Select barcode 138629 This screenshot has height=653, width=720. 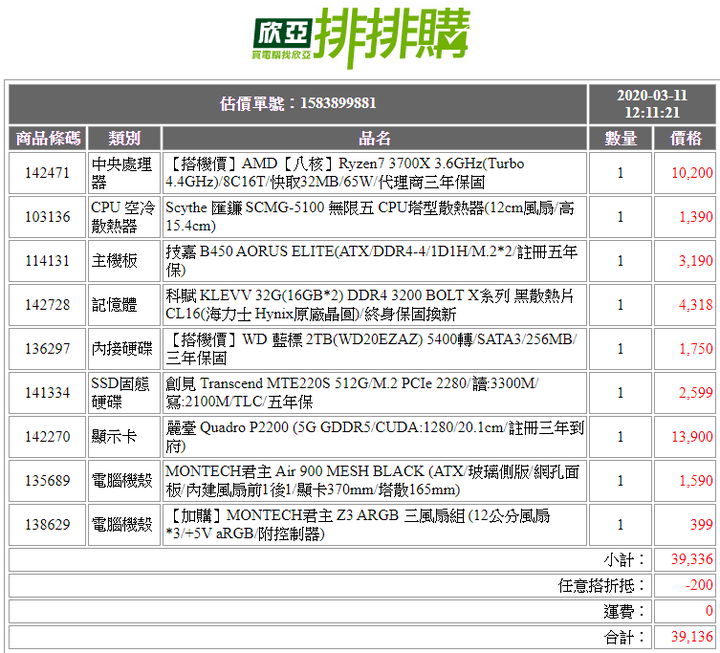[x=47, y=524]
